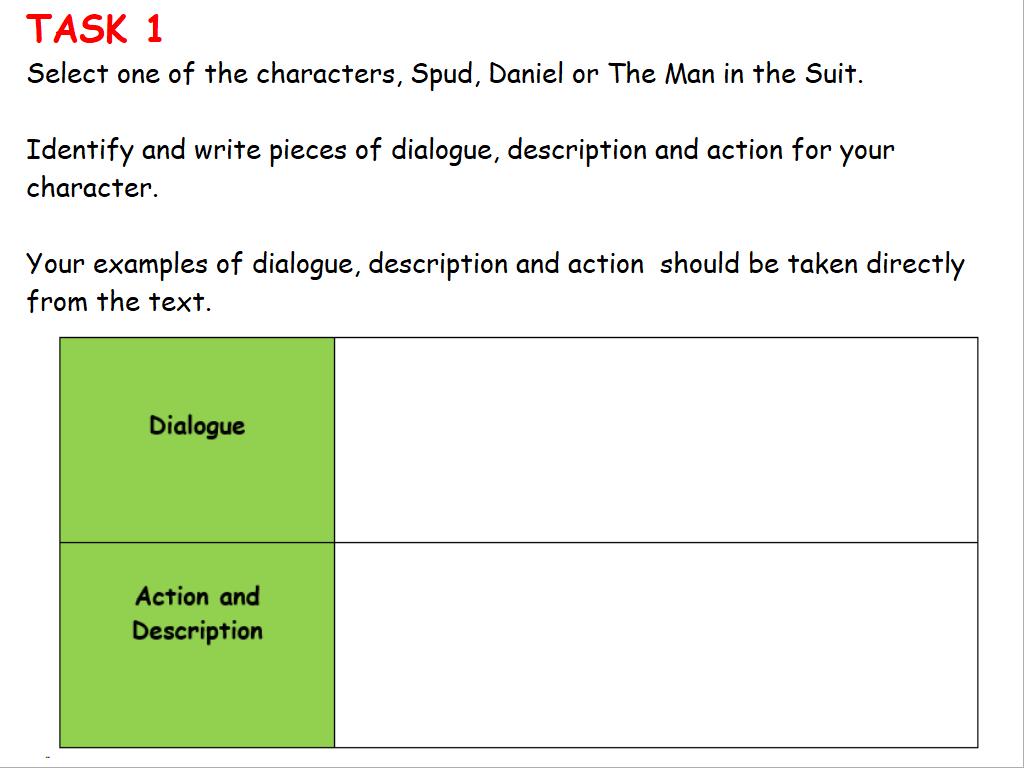The image size is (1024, 768).
Task: Click the empty answer box beside Action and Description
Action: pos(655,645)
